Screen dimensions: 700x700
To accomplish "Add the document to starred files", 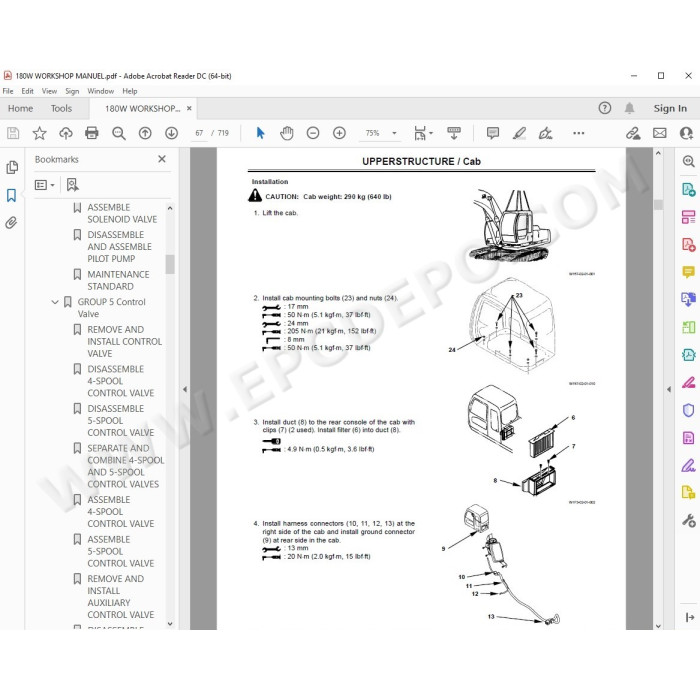I will pos(39,133).
